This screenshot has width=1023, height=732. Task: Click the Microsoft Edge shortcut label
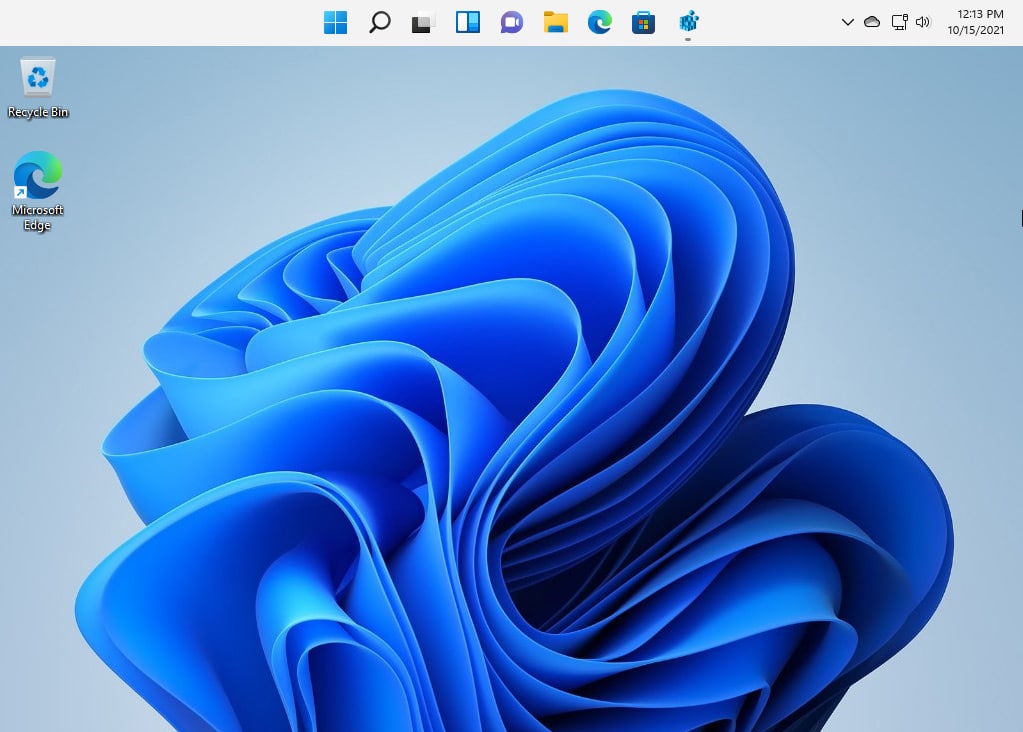click(37, 217)
